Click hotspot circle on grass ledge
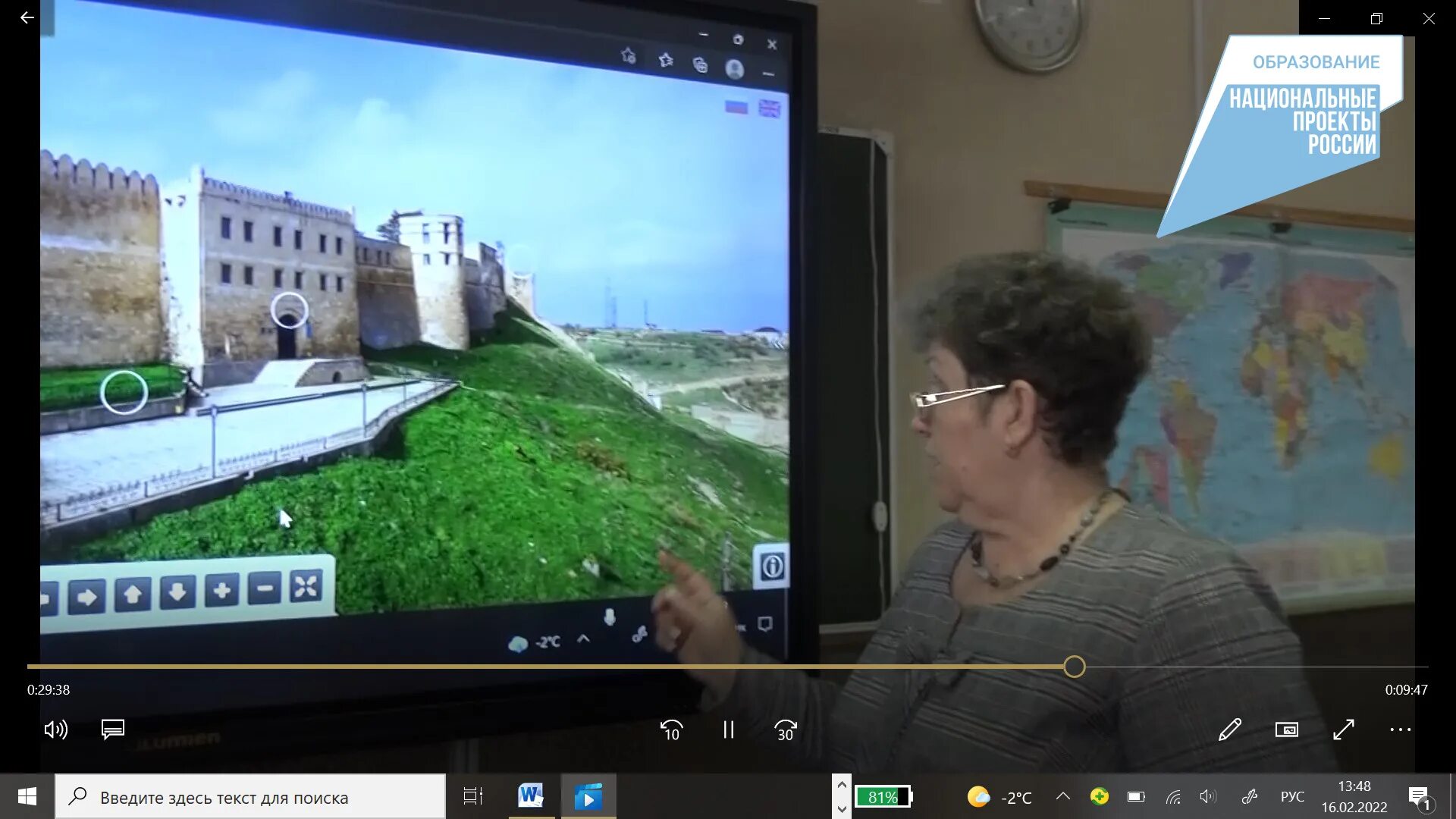1456x819 pixels. [124, 392]
